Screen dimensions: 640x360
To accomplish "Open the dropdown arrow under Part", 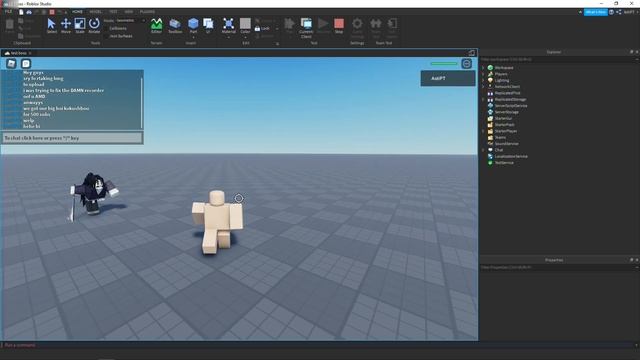I will 193,38.
